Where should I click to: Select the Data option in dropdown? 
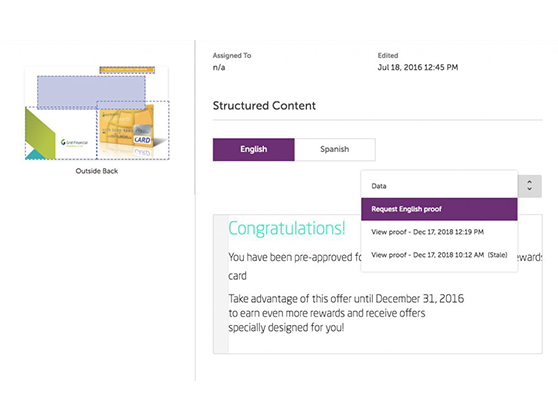[439, 186]
